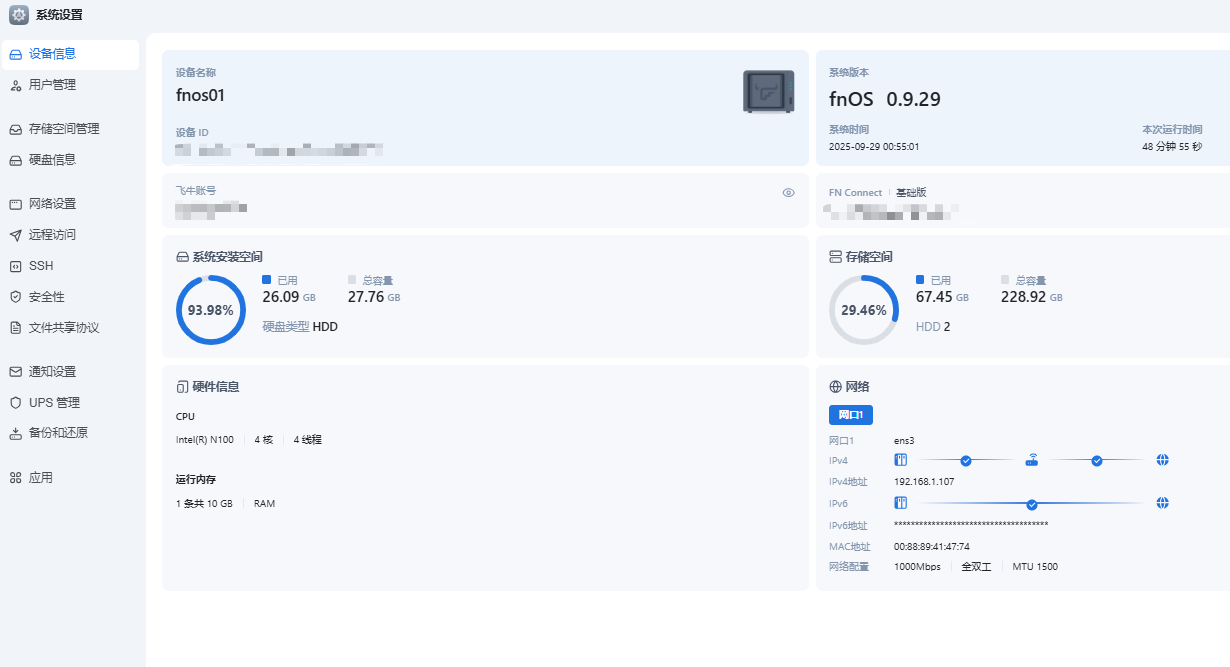Viewport: 1230px width, 667px height.
Task: Click the blue 已用 swatch under 系统安装空间
Action: point(267,280)
